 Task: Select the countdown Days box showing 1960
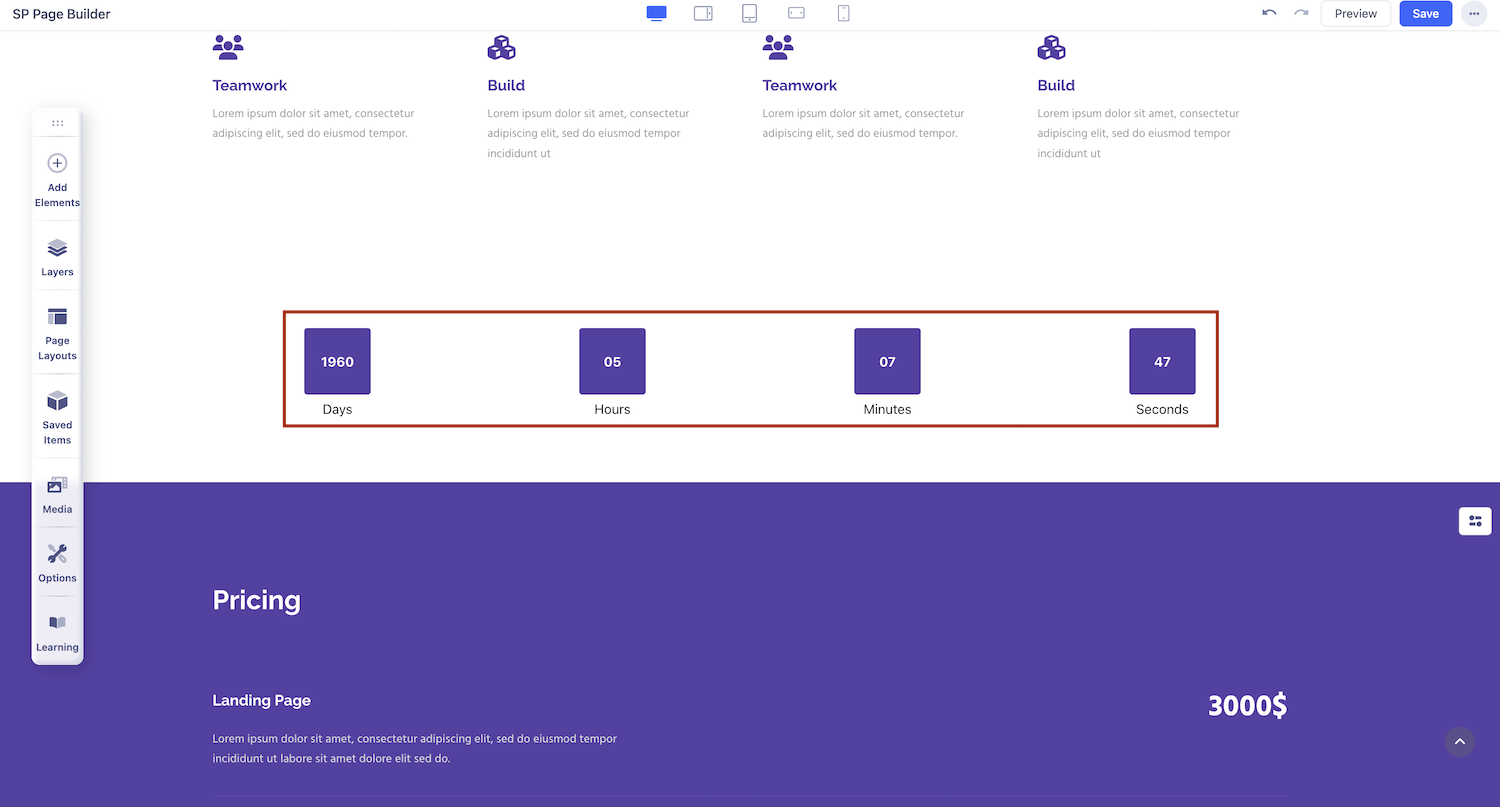point(337,361)
